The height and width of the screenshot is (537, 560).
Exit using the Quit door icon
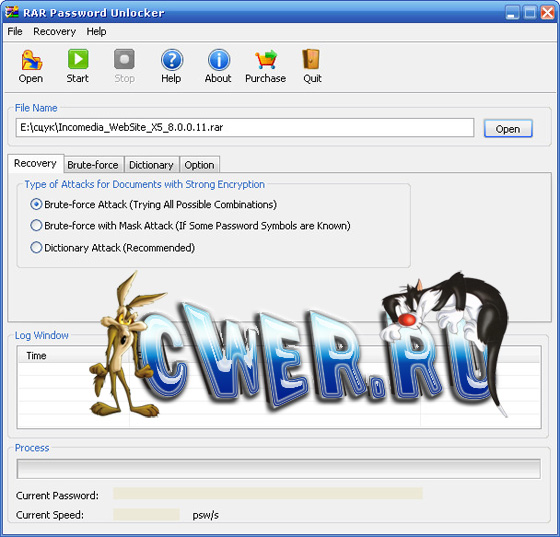[x=311, y=59]
